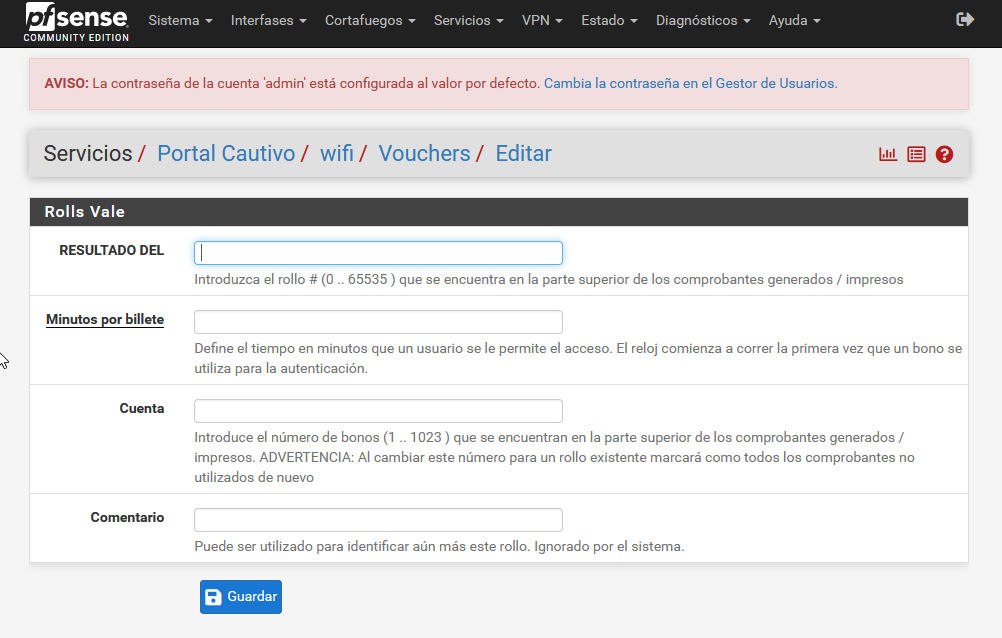Open the status bar-chart icon
The width and height of the screenshot is (1002, 638).
click(888, 154)
